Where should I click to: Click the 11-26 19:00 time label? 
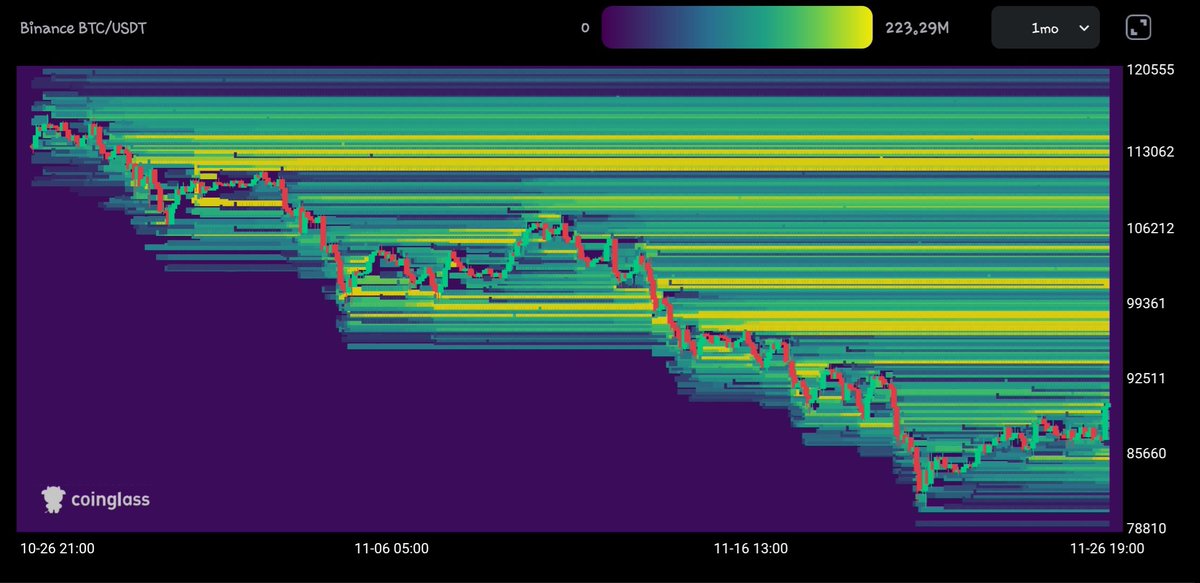(x=1106, y=548)
